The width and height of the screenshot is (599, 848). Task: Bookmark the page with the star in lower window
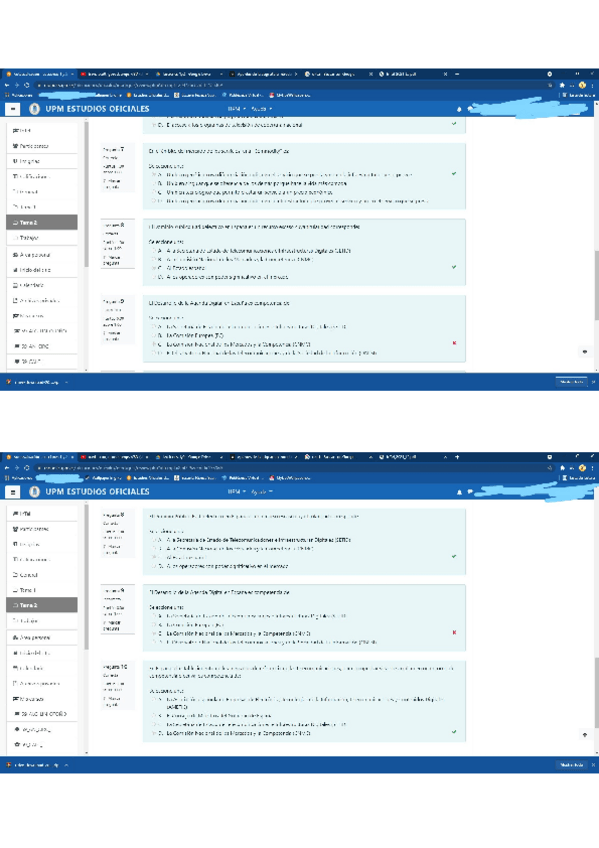click(x=562, y=468)
